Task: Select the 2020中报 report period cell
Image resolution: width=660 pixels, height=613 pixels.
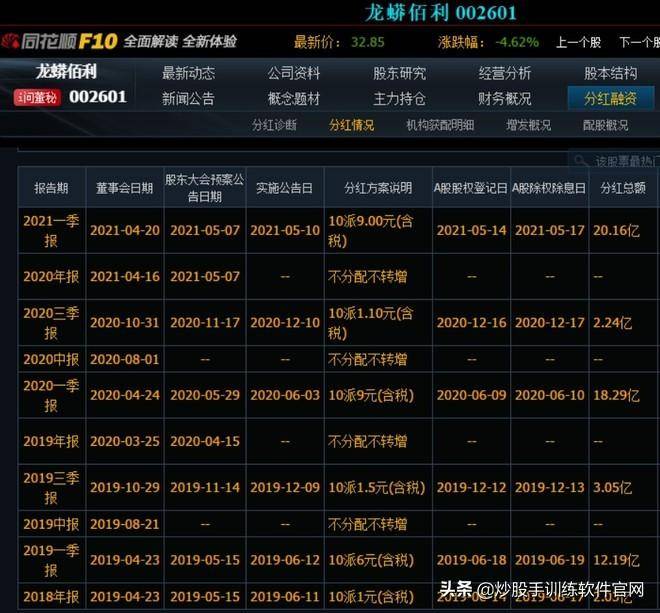Action: point(51,359)
